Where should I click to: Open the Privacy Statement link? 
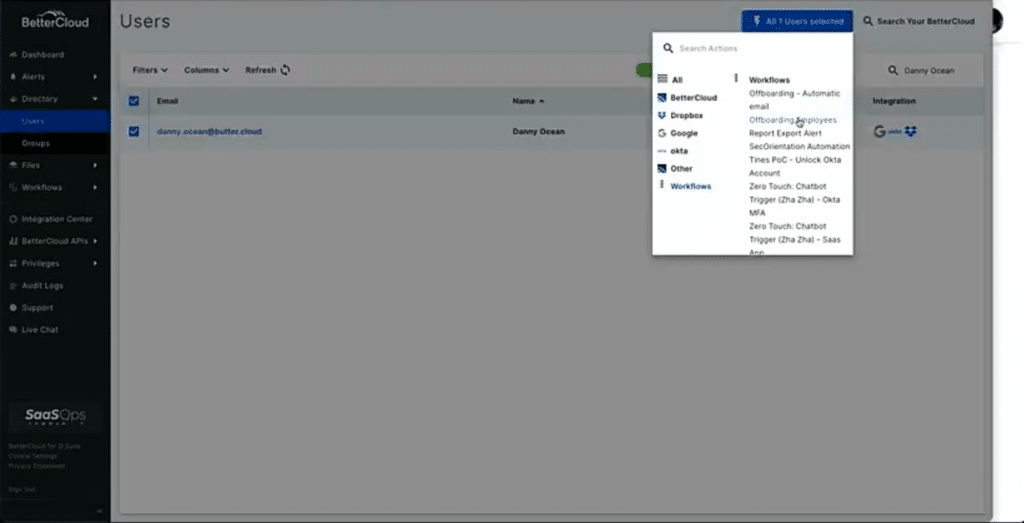[37, 466]
